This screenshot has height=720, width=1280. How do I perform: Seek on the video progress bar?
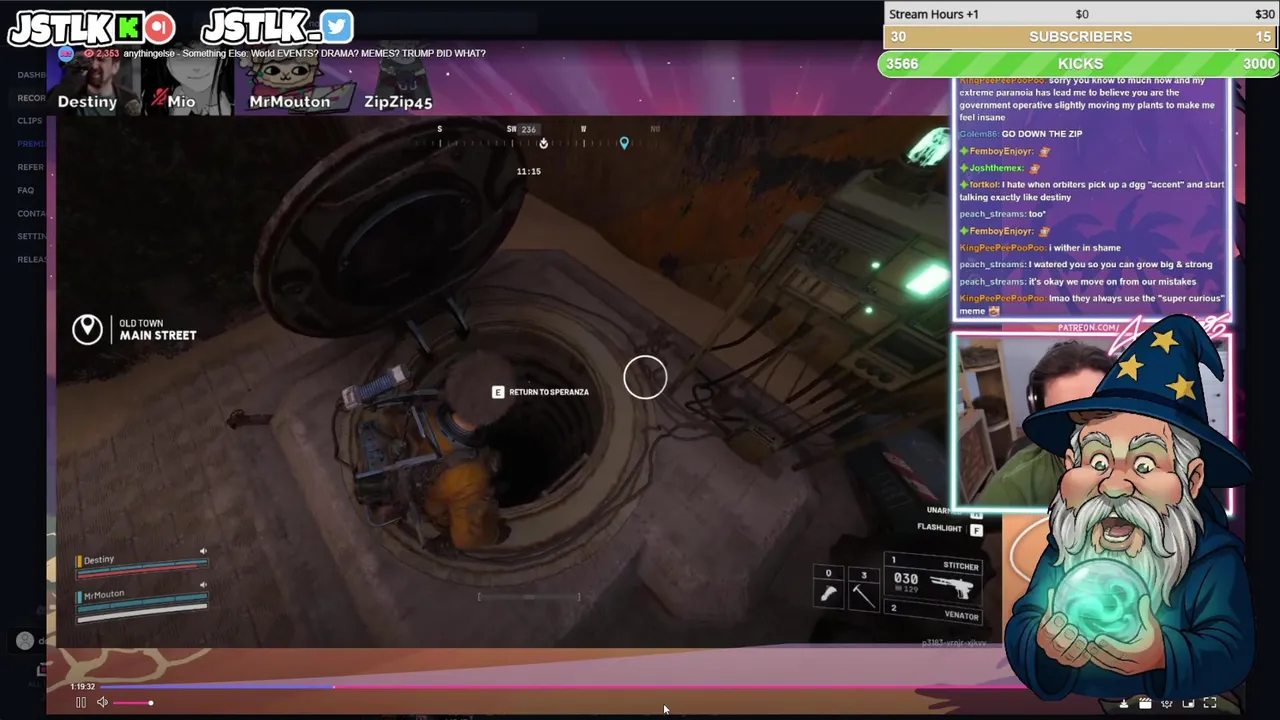point(560,687)
